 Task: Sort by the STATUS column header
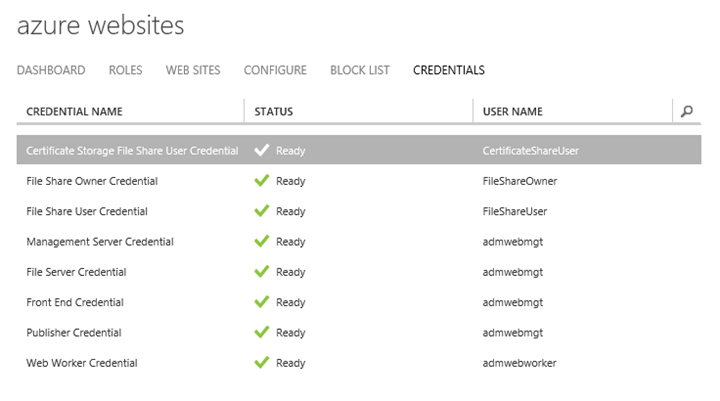pyautogui.click(x=274, y=112)
